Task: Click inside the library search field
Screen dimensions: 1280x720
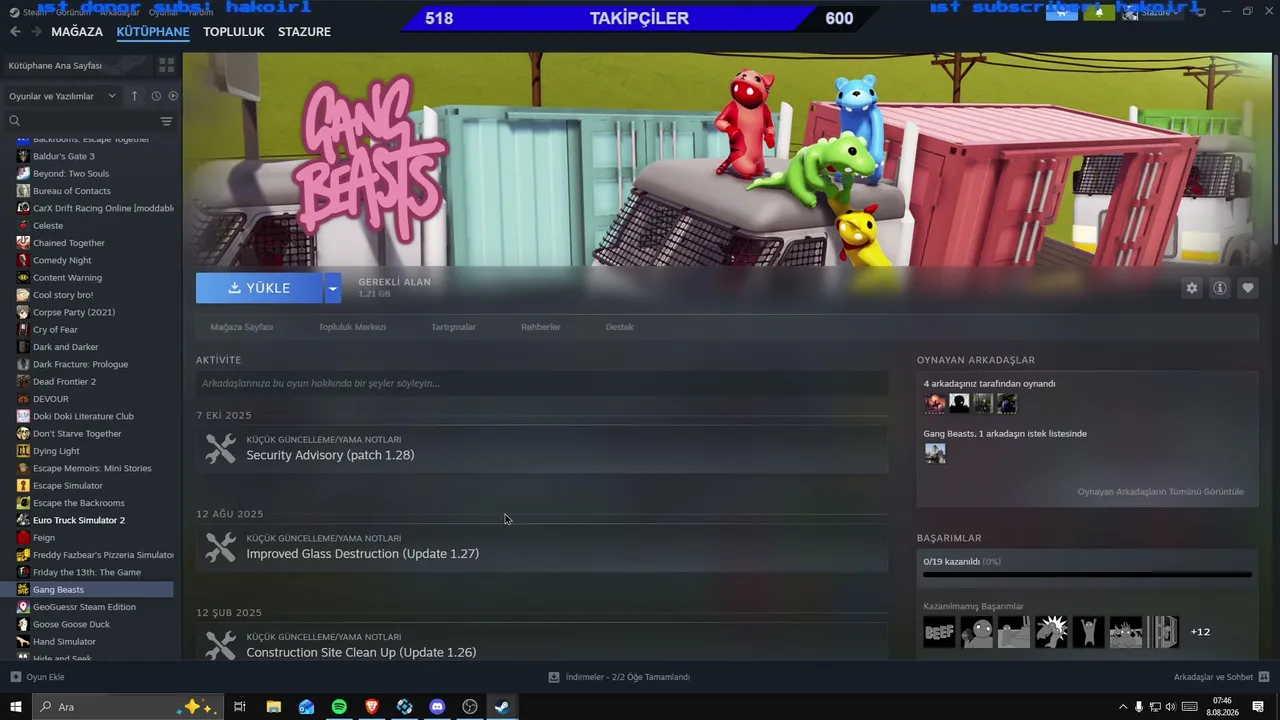Action: 88,121
